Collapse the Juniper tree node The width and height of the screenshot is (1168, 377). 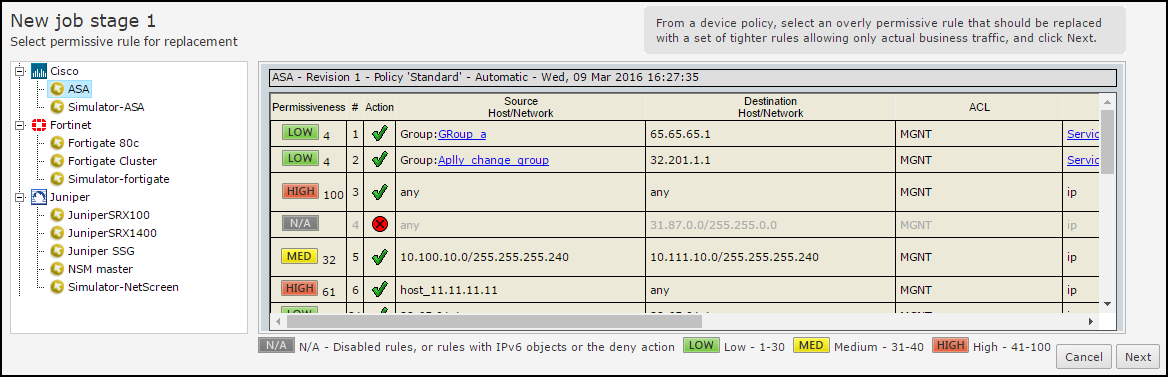[x=19, y=197]
